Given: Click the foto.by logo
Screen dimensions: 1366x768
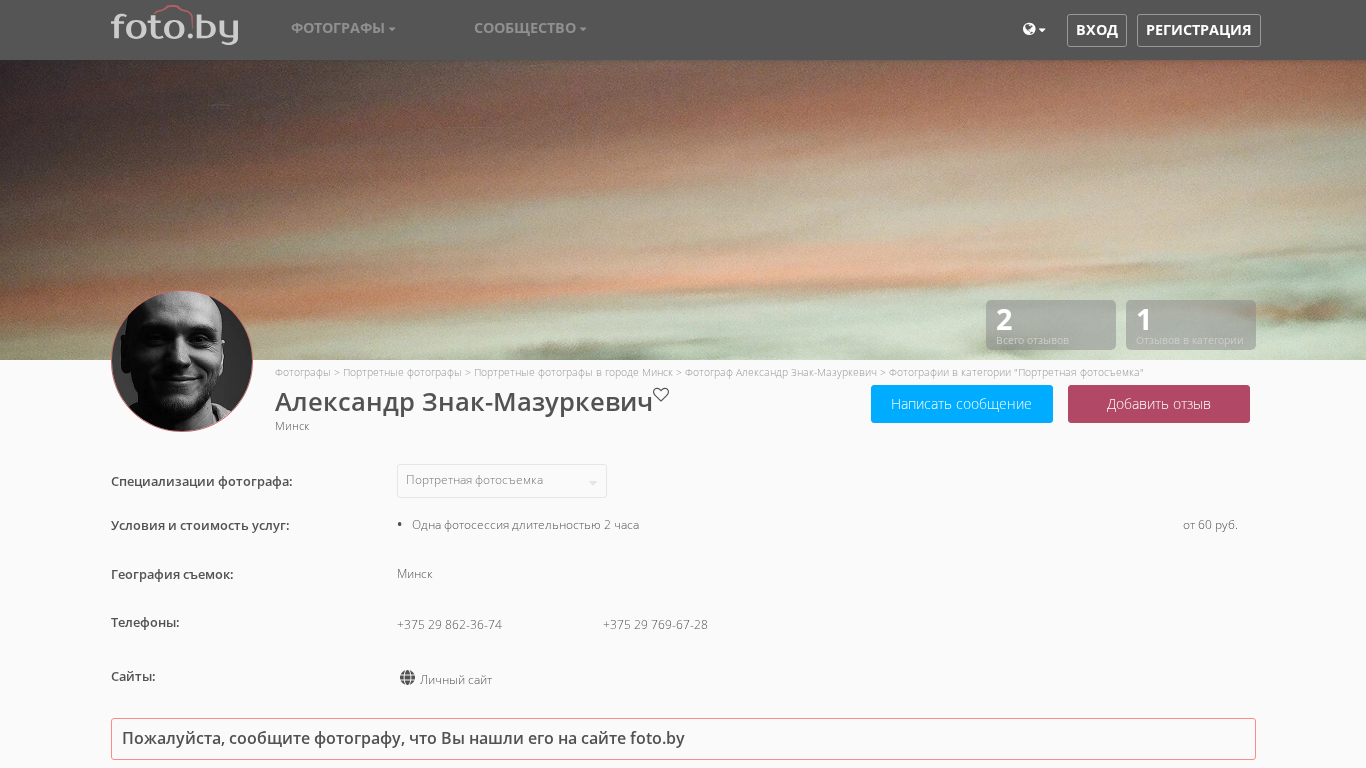Looking at the screenshot, I should [175, 27].
